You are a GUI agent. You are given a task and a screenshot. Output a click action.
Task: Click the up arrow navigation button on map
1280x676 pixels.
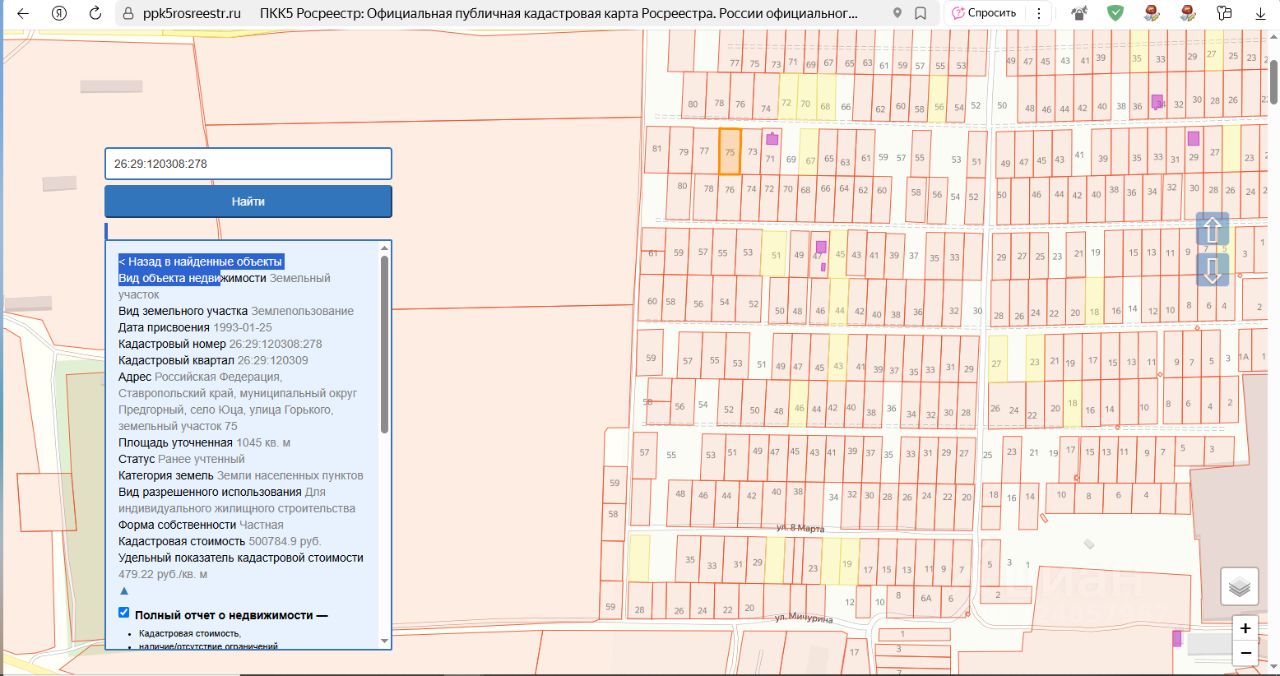click(1212, 229)
